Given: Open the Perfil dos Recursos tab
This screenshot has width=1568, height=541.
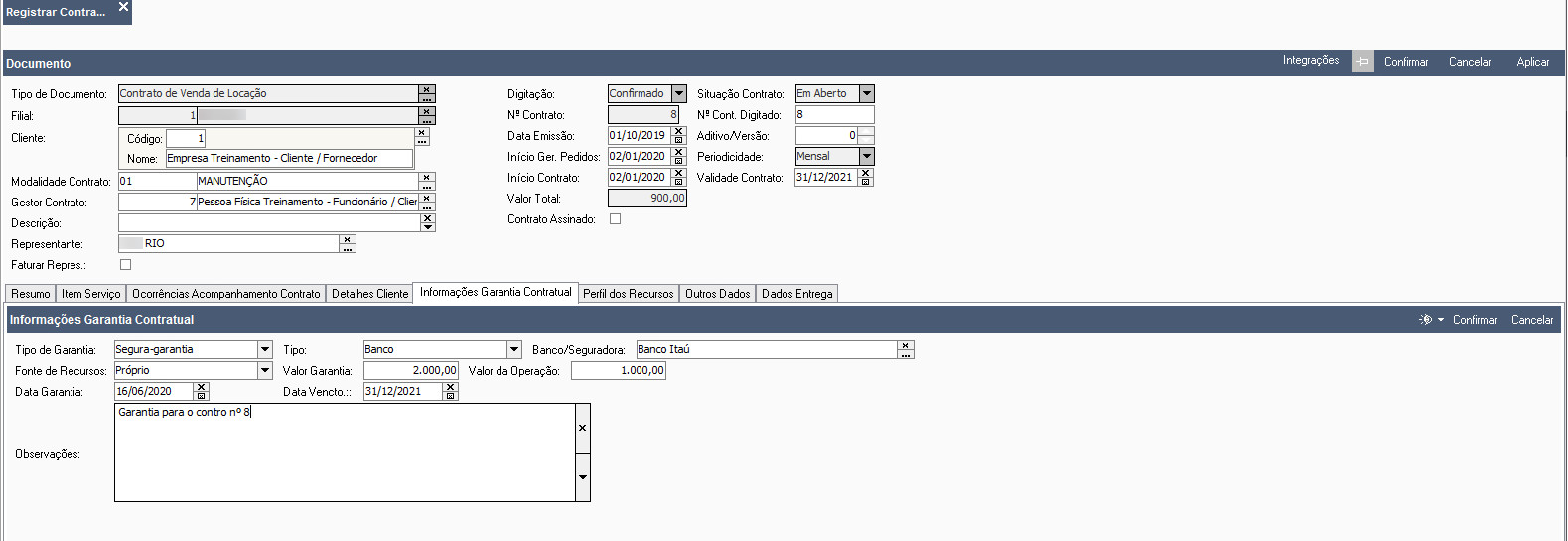Looking at the screenshot, I should pos(628,294).
